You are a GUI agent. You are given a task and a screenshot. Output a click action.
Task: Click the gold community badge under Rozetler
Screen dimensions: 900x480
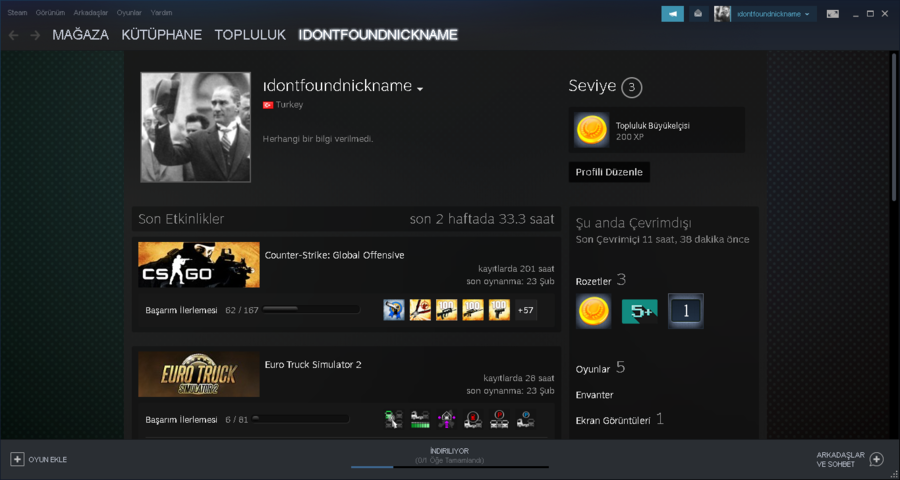tap(593, 311)
